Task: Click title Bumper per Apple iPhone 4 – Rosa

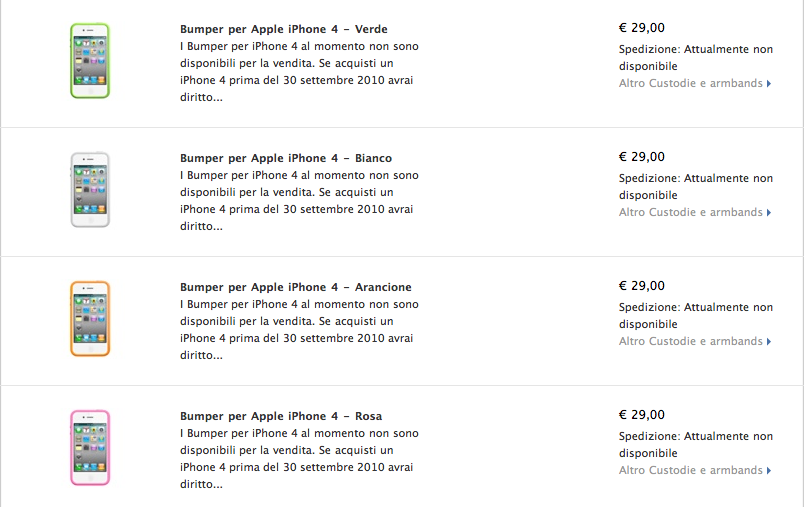Action: coord(280,416)
